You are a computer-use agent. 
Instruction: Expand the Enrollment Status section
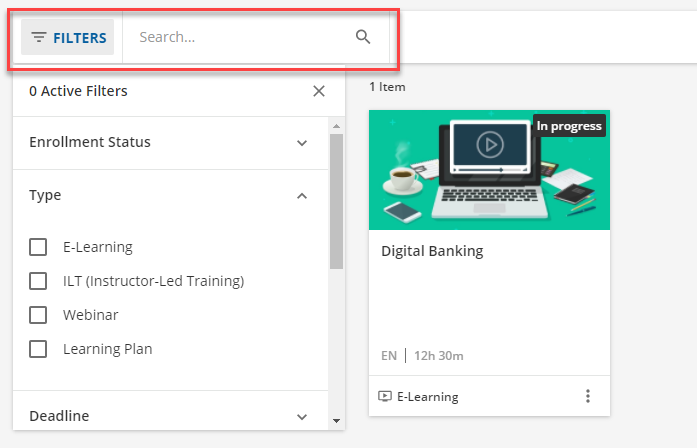170,143
